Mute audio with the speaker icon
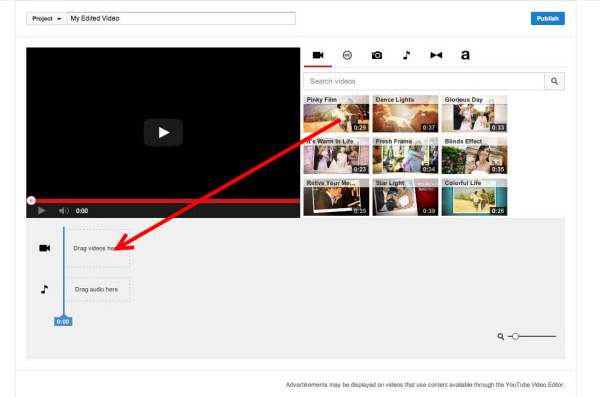The image size is (600, 397). 64,211
